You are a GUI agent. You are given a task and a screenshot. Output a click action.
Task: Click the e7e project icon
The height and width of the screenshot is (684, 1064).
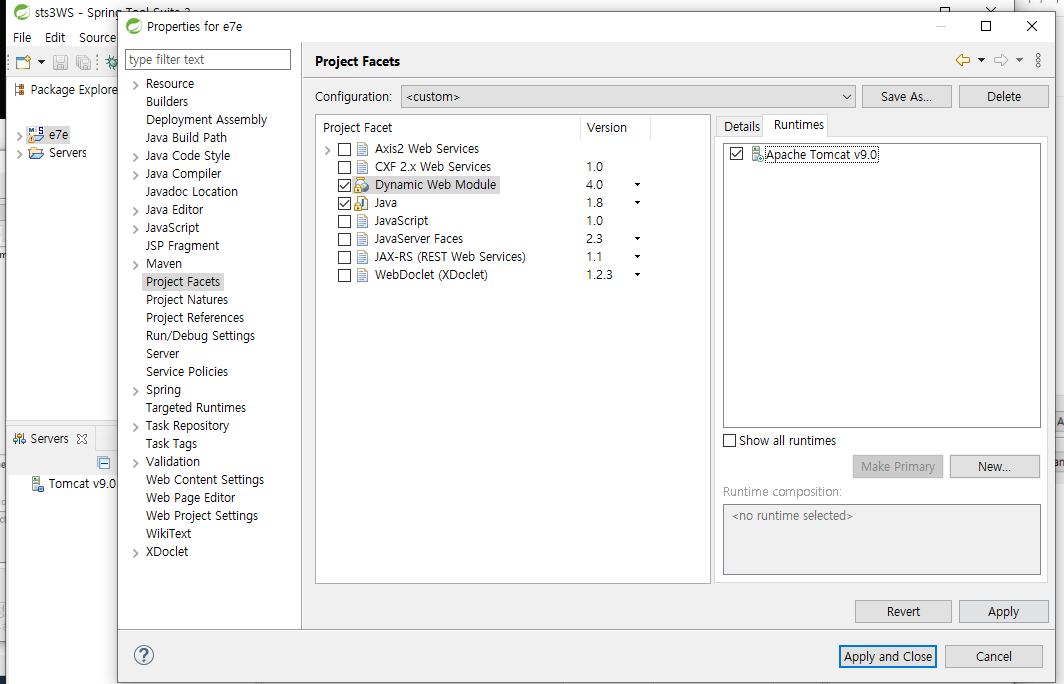click(x=36, y=134)
